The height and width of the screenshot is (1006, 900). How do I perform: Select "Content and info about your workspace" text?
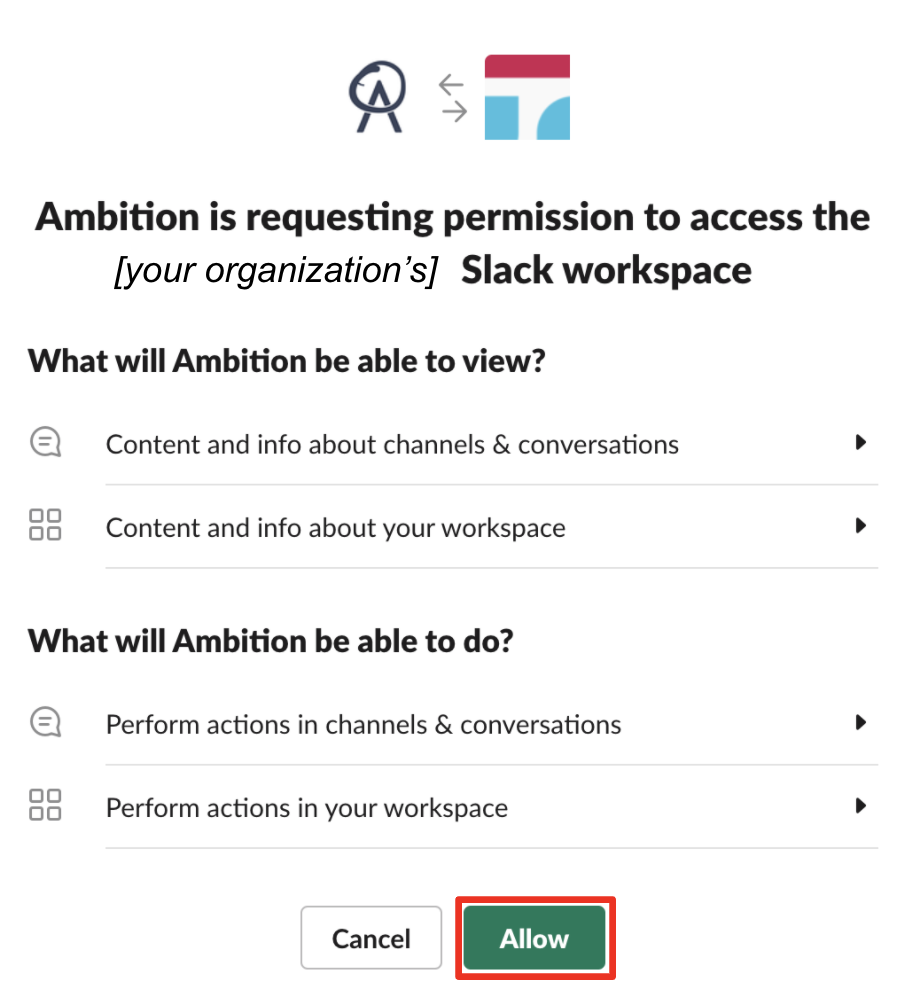(x=335, y=527)
